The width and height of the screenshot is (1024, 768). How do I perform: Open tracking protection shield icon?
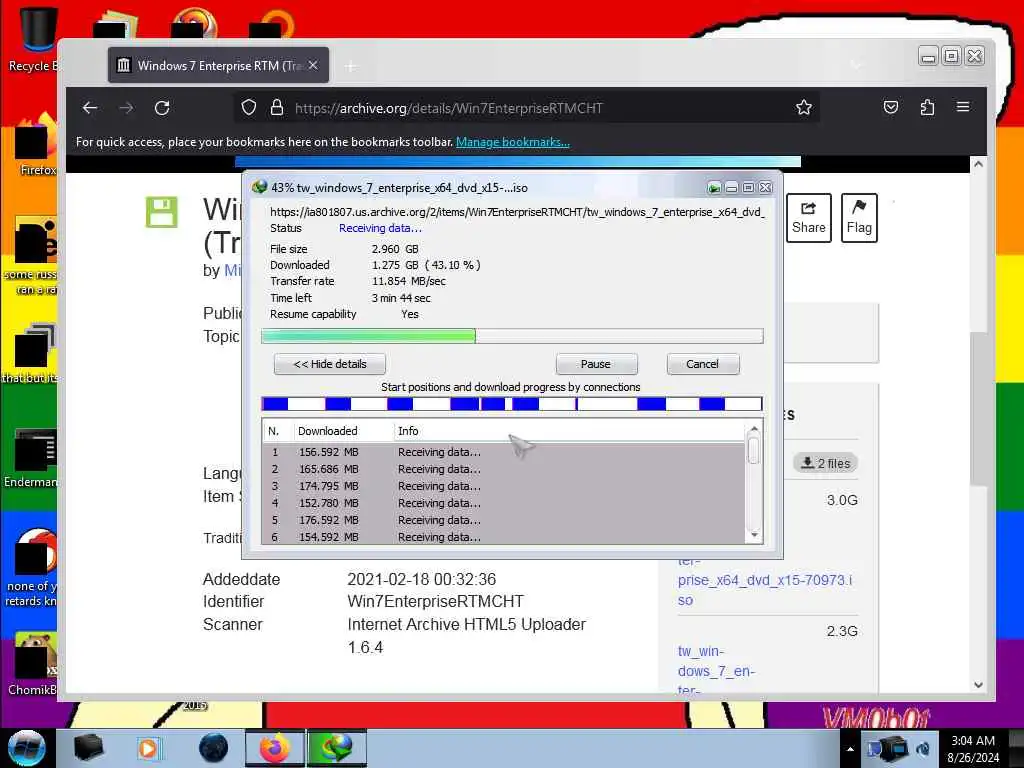pyautogui.click(x=249, y=107)
